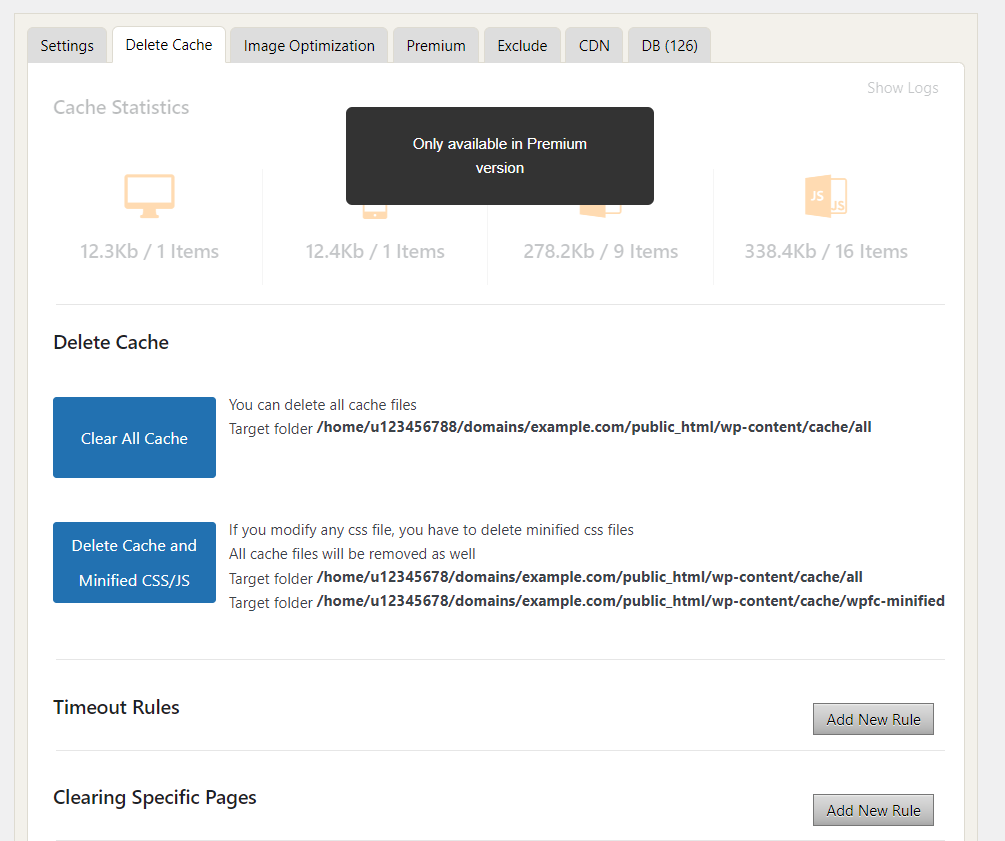
Task: Click the wpfc-minified target folder path
Action: pyautogui.click(x=630, y=601)
